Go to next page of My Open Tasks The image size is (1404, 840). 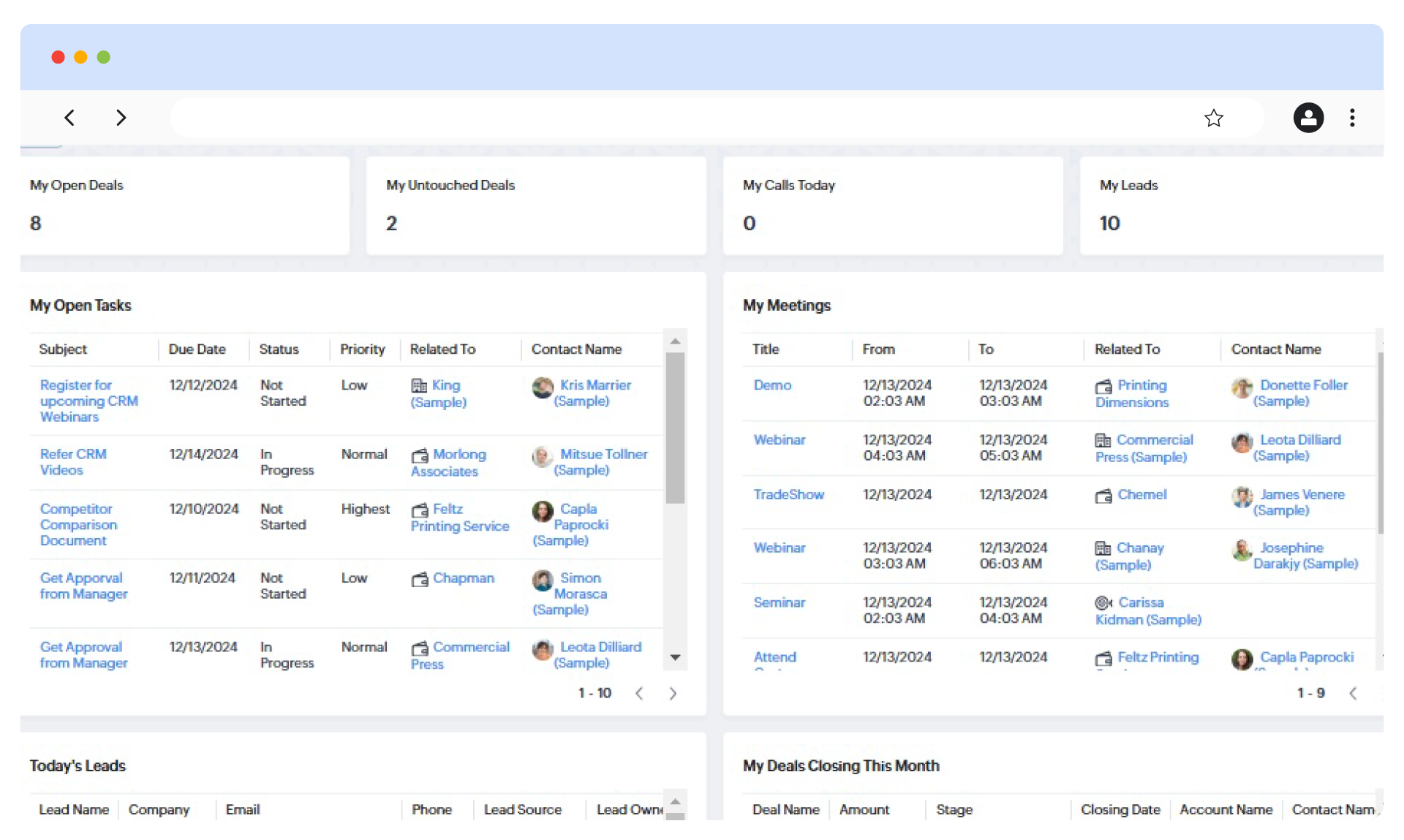[673, 693]
